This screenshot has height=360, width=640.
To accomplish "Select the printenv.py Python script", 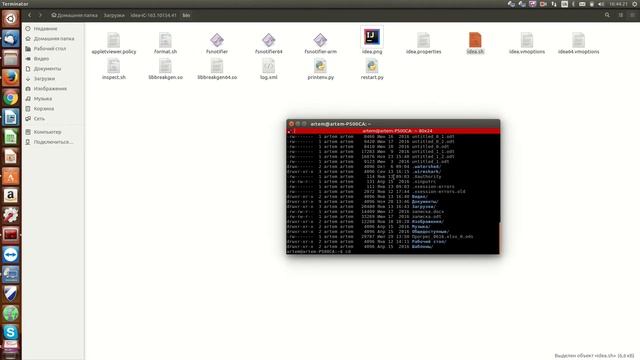I will 320,69.
